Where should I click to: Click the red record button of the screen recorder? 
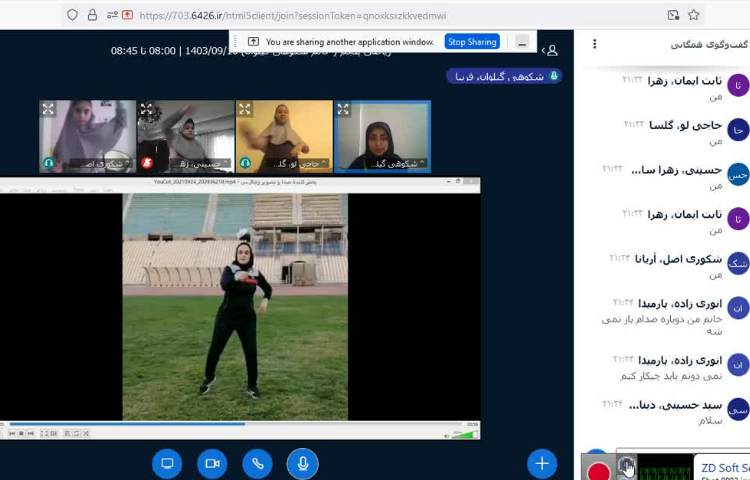click(598, 472)
